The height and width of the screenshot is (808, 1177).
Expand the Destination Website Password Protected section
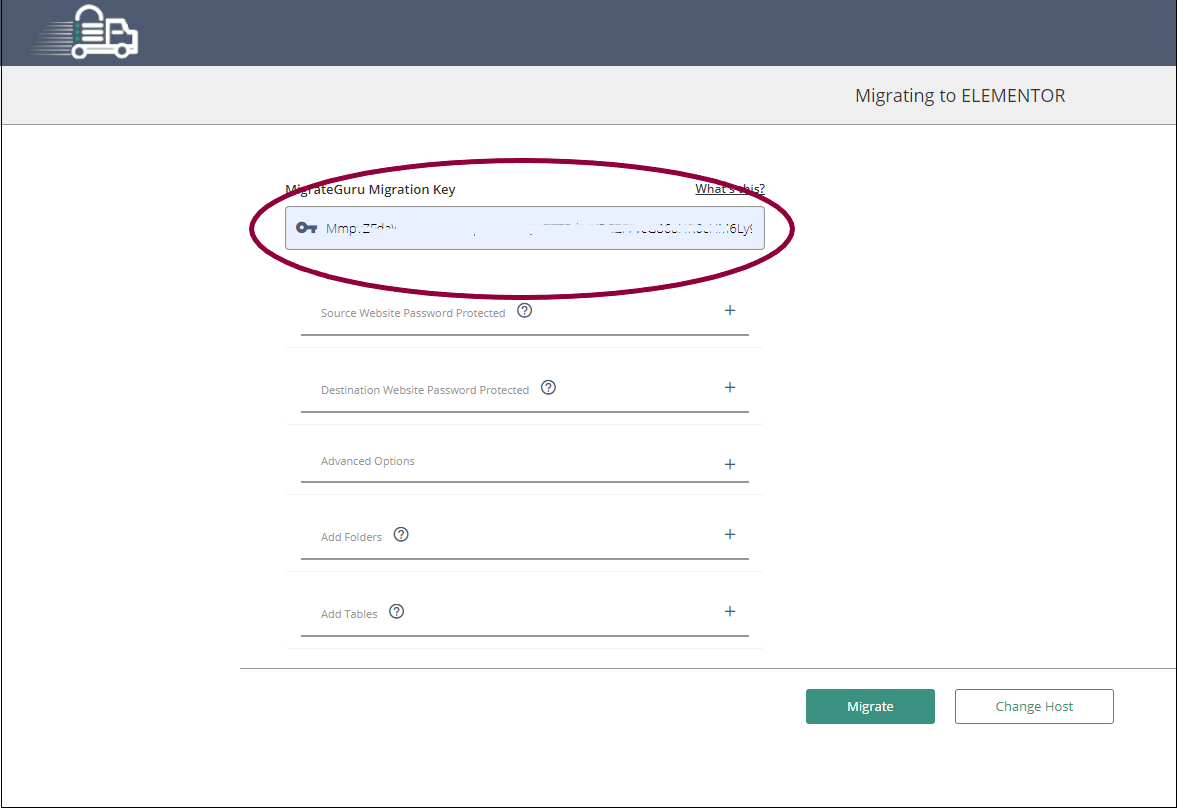tap(730, 387)
